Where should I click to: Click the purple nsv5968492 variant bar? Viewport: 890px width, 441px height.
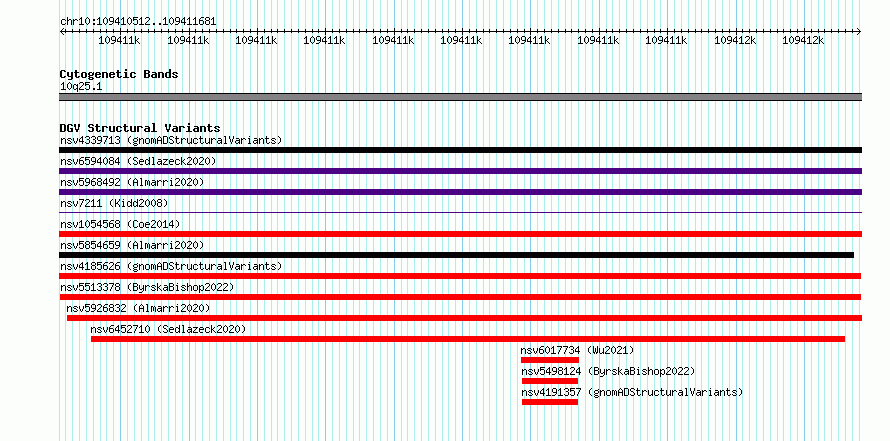[460, 192]
